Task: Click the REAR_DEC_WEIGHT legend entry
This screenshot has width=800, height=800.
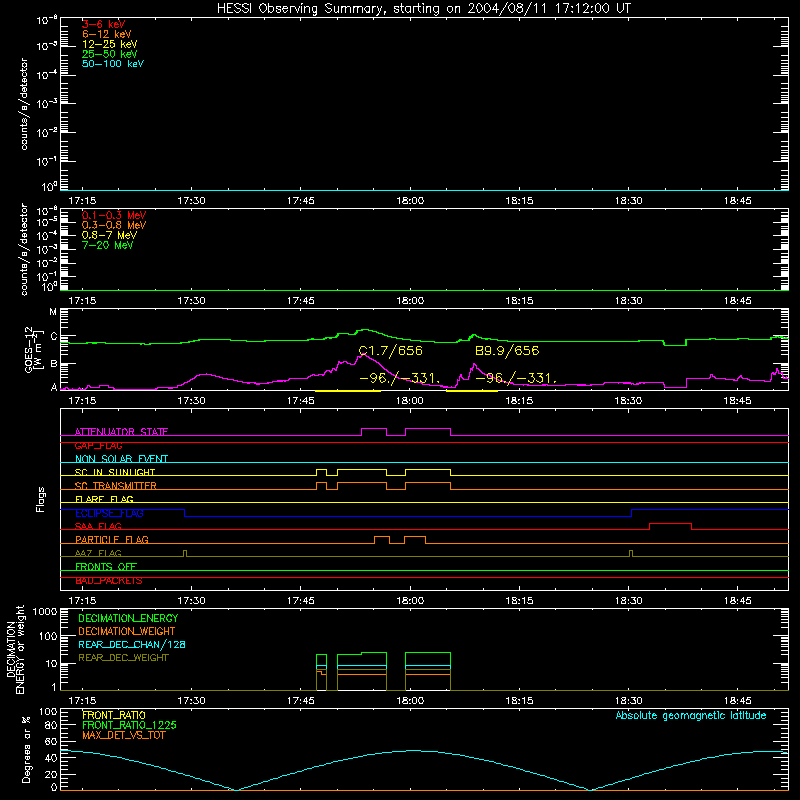Action: pyautogui.click(x=123, y=658)
